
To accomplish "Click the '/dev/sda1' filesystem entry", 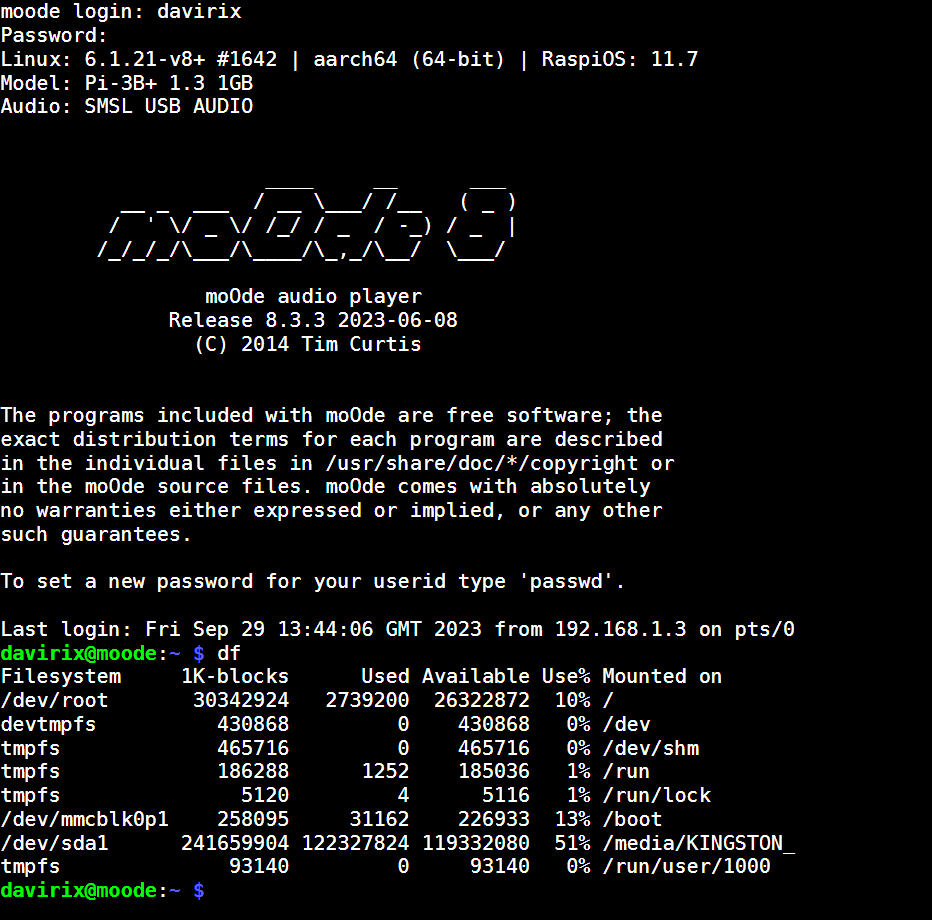I will (x=54, y=843).
